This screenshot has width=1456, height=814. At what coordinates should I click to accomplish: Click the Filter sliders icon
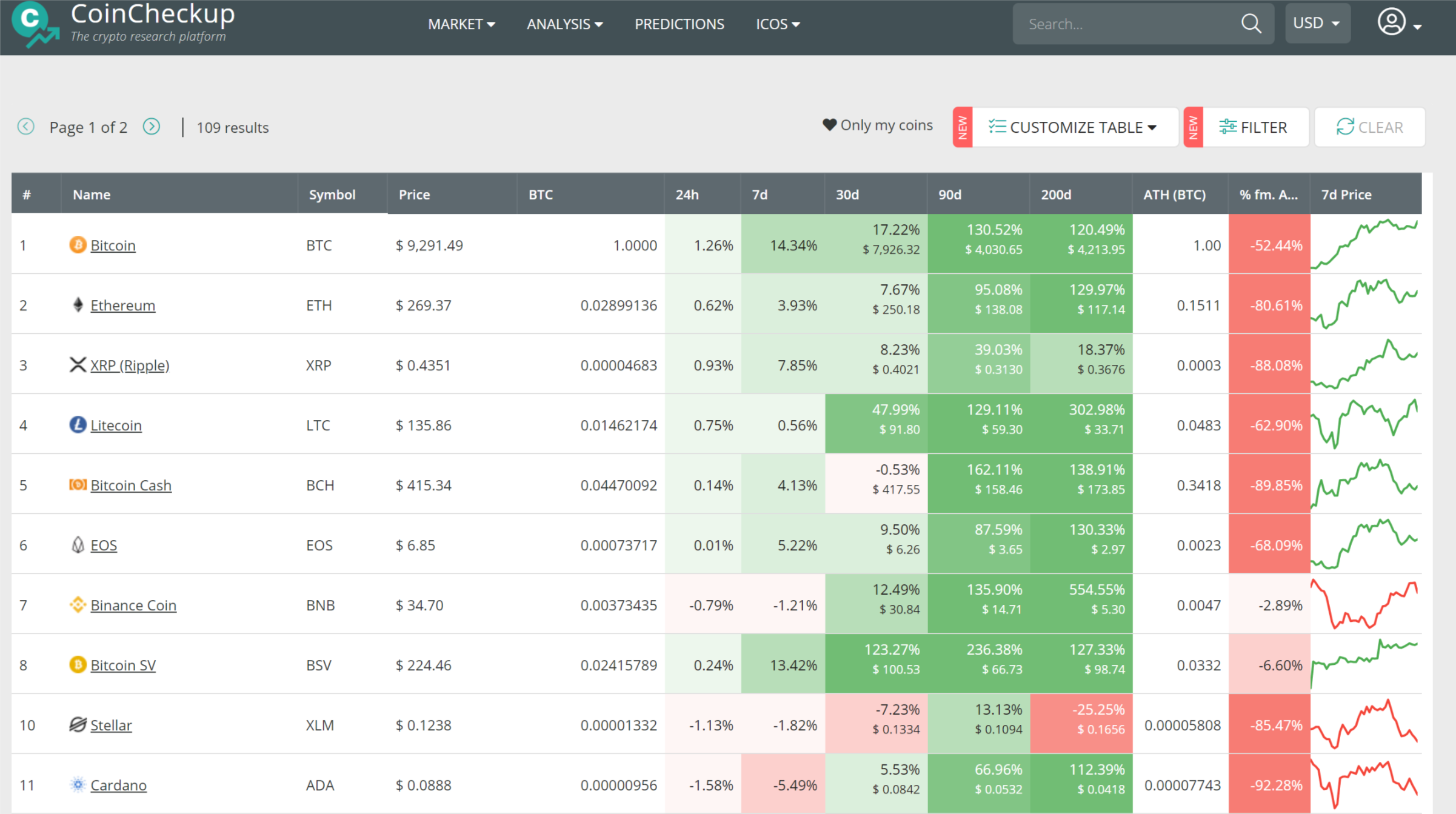pyautogui.click(x=1228, y=127)
